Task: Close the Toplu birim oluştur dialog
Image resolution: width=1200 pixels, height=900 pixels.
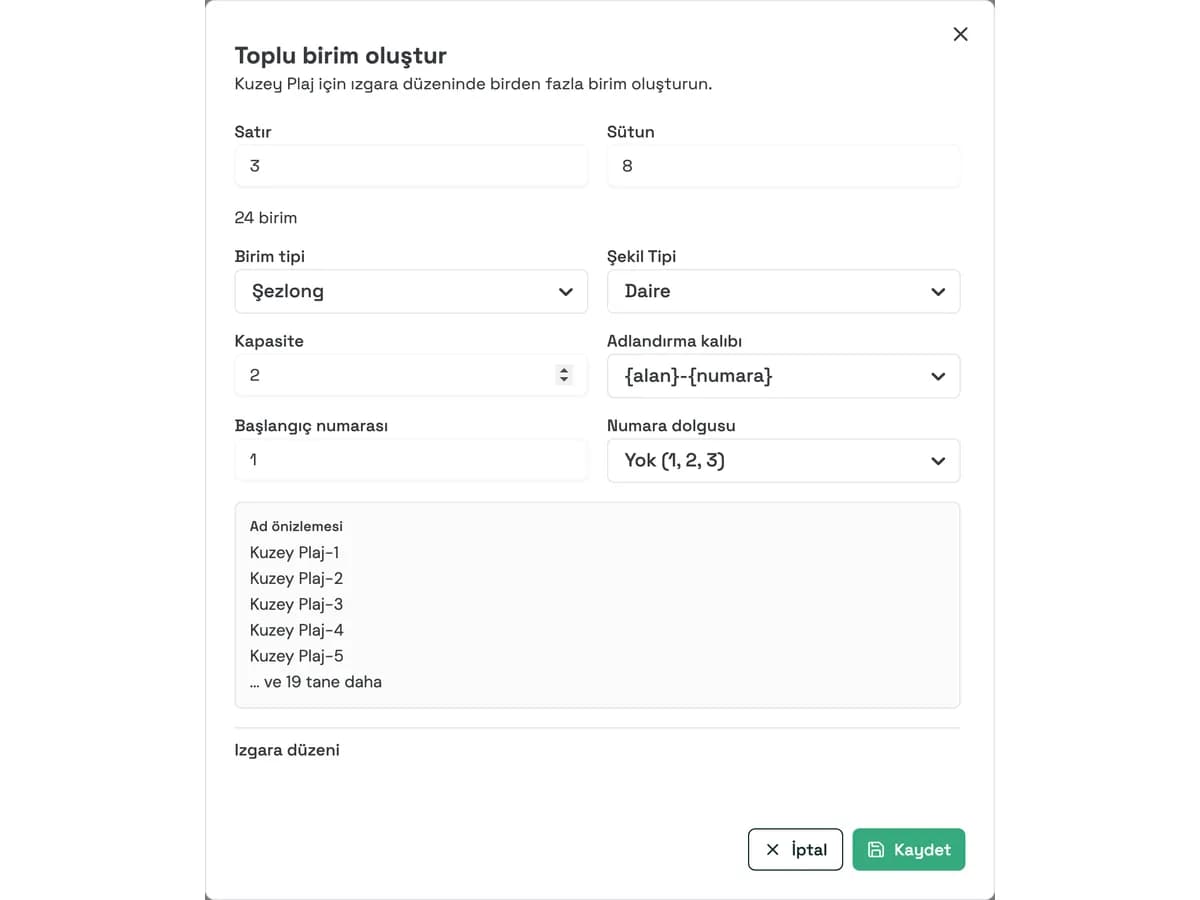Action: pos(960,34)
